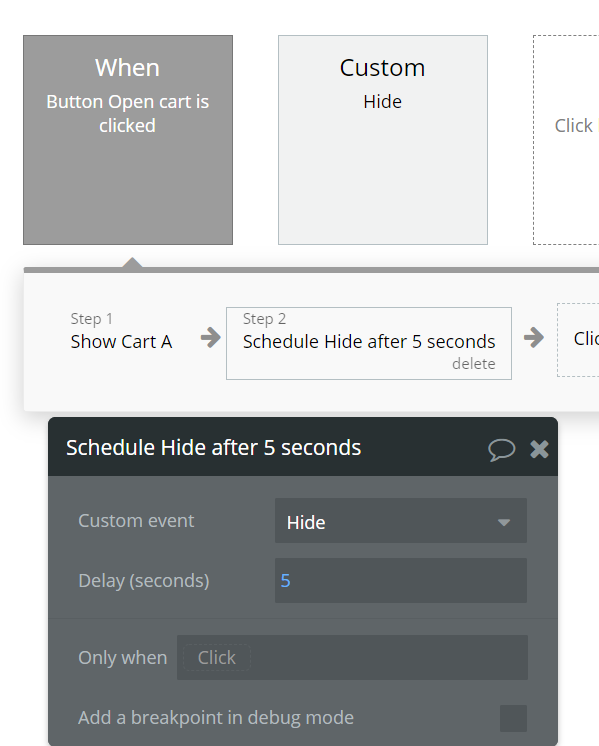Click the Custom event label
The width and height of the screenshot is (599, 746).
(x=136, y=521)
